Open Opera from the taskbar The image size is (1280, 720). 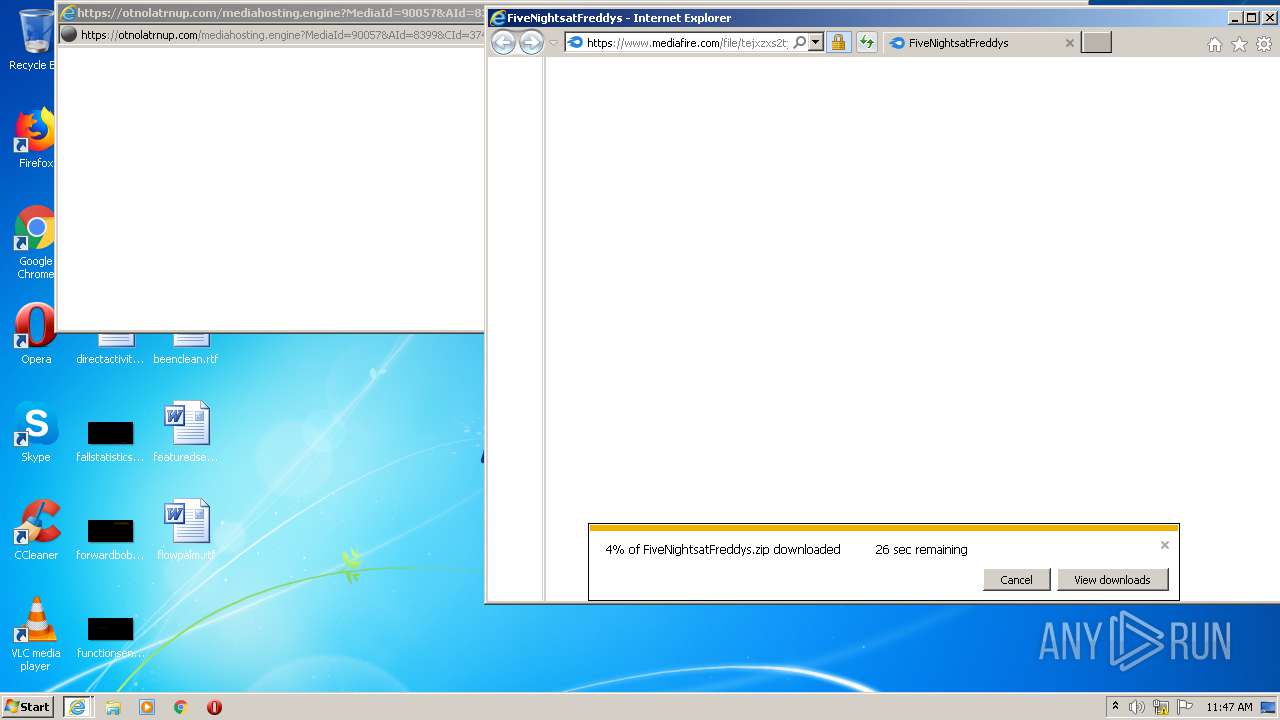[214, 707]
